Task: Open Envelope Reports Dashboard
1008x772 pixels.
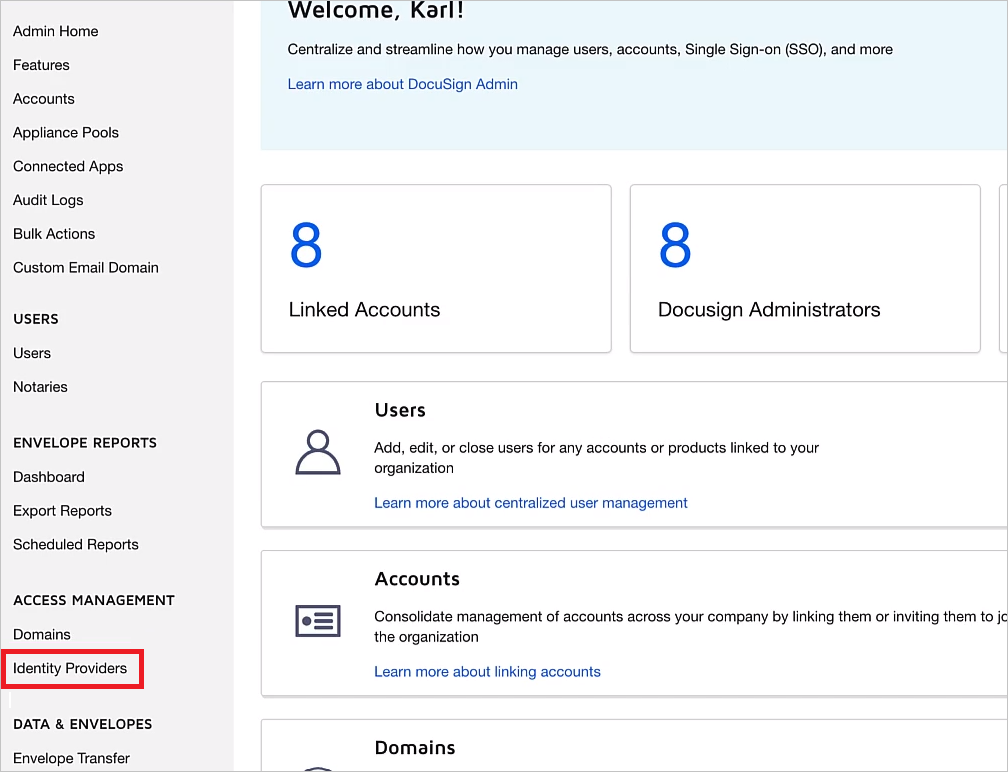Action: click(x=49, y=477)
